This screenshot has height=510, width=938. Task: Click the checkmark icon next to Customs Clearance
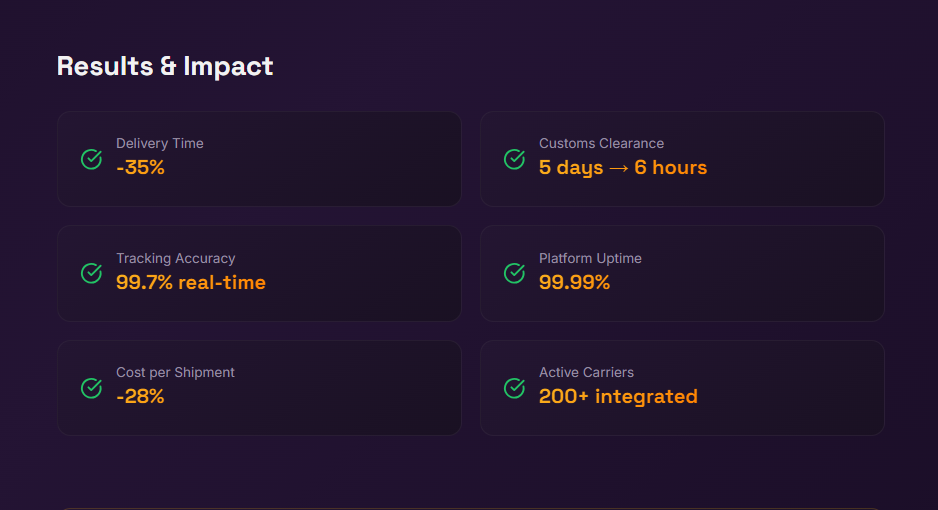click(x=514, y=159)
